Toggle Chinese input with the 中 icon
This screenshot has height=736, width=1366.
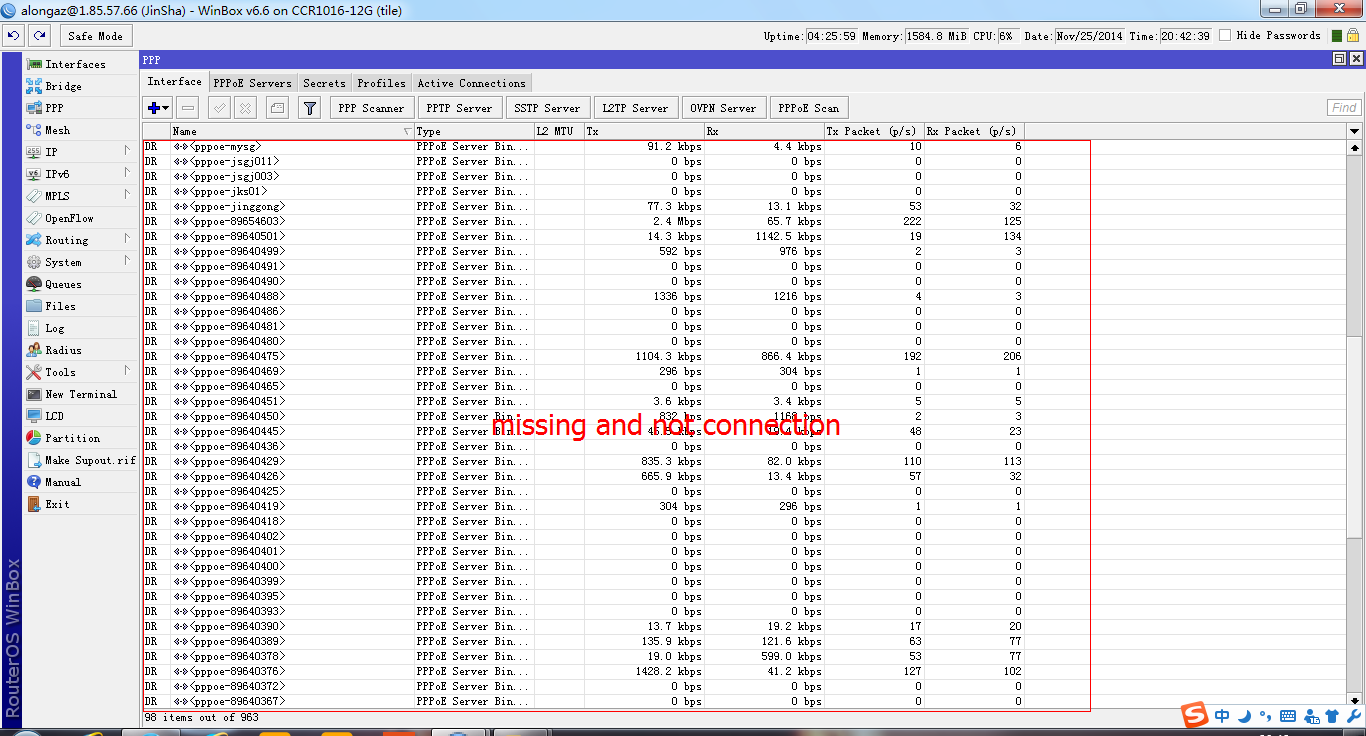point(1223,715)
